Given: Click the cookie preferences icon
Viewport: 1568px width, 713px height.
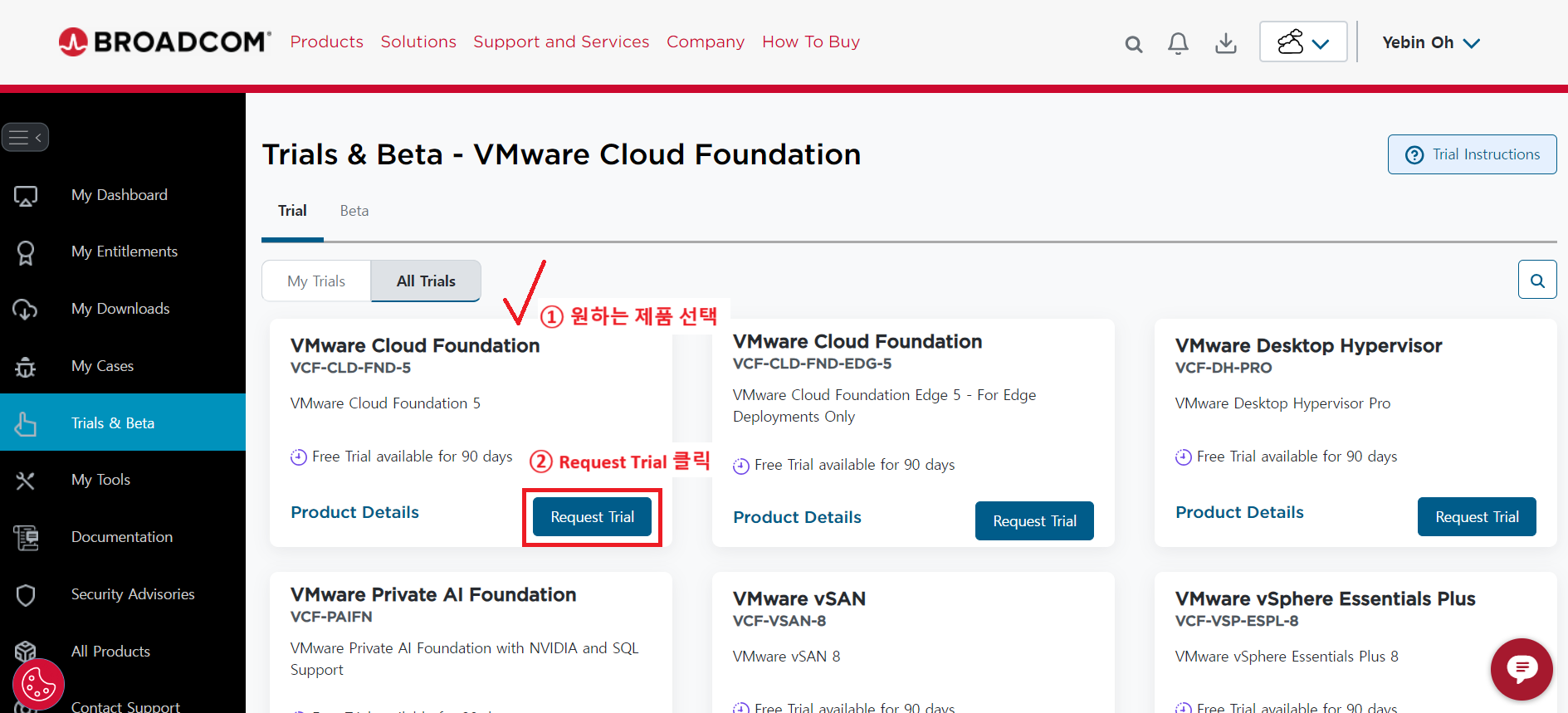Looking at the screenshot, I should [38, 685].
